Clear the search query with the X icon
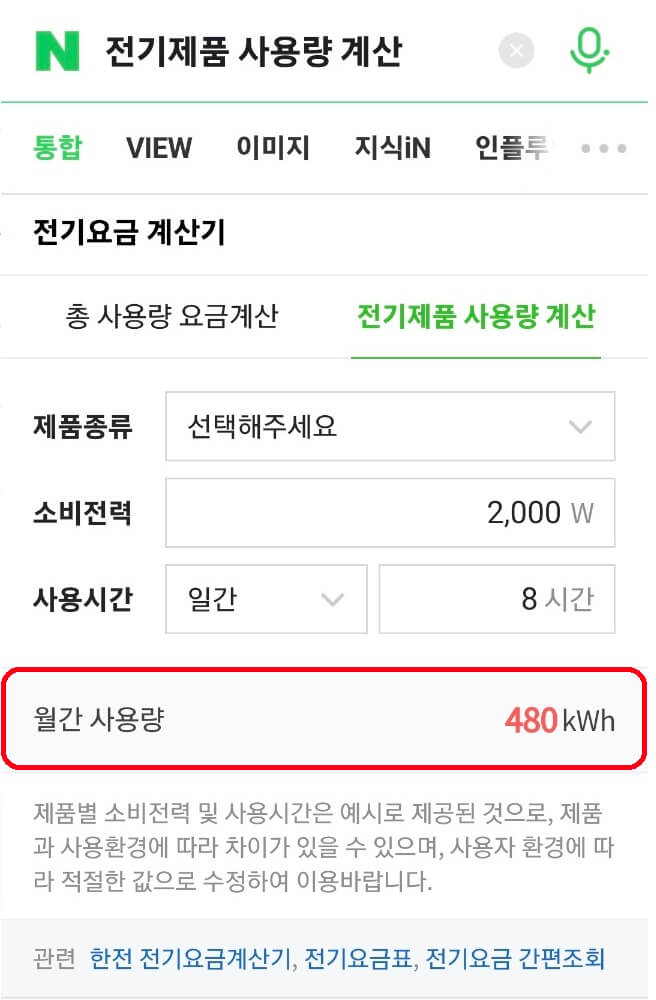 (517, 51)
